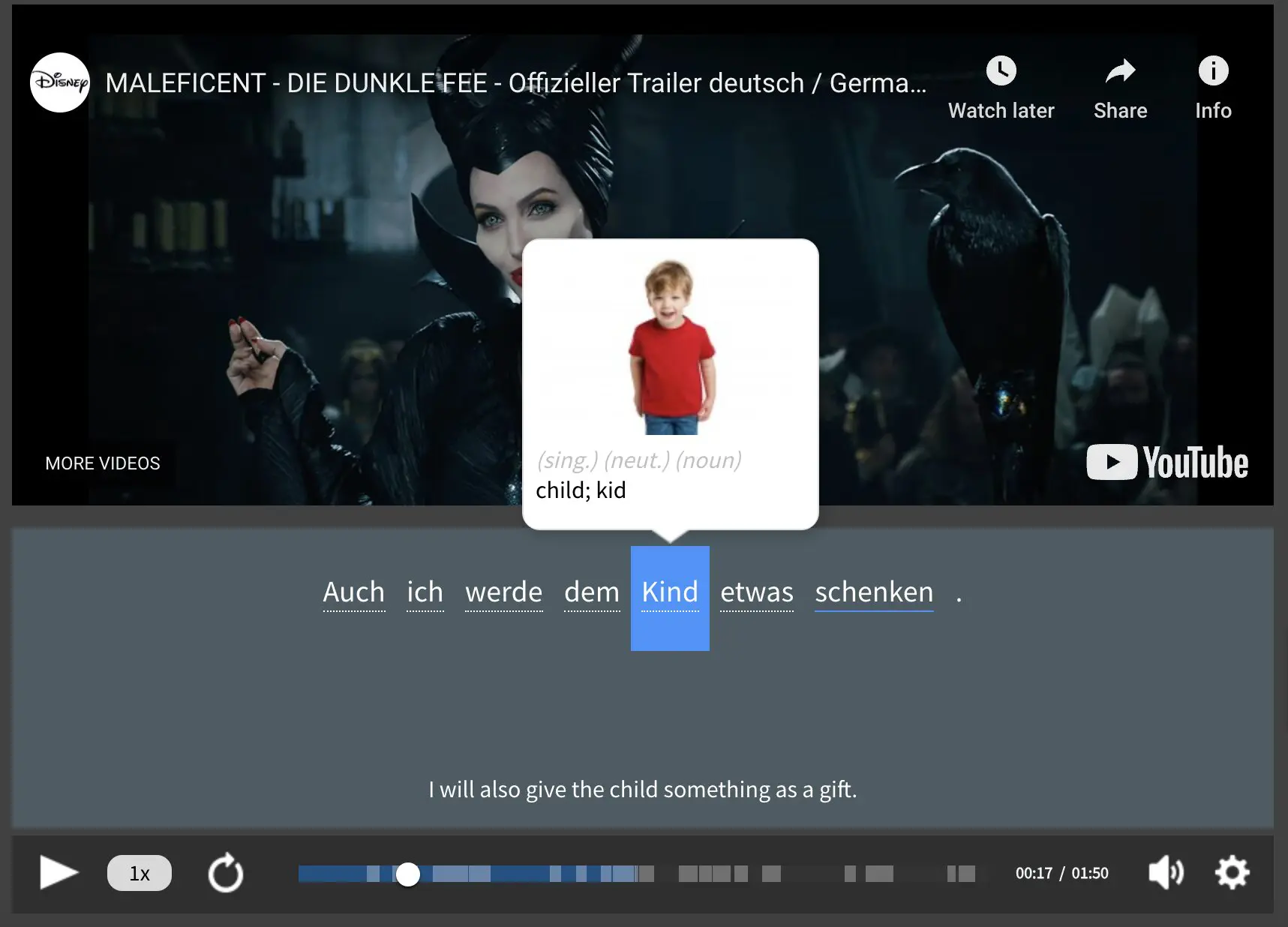Click the white progress slider handle
The width and height of the screenshot is (1288, 927).
(x=408, y=874)
